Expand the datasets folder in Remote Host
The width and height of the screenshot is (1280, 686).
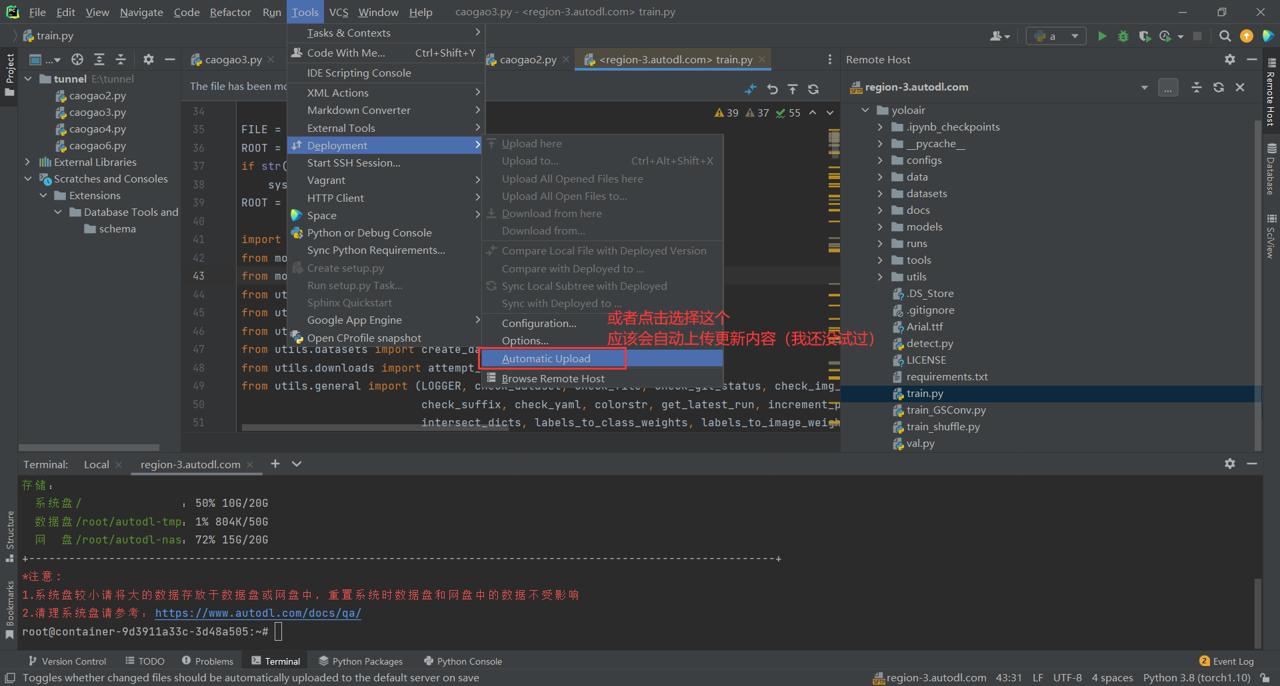(x=880, y=194)
